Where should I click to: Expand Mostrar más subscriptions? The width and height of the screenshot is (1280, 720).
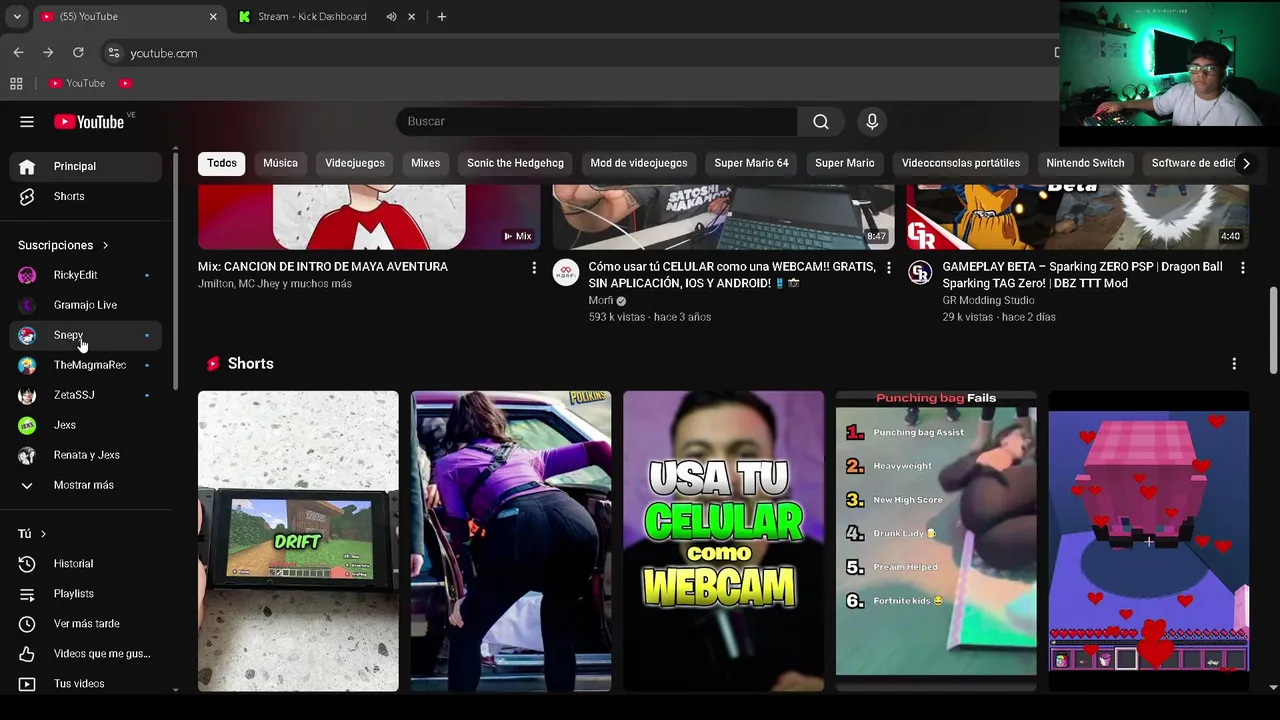click(x=86, y=485)
